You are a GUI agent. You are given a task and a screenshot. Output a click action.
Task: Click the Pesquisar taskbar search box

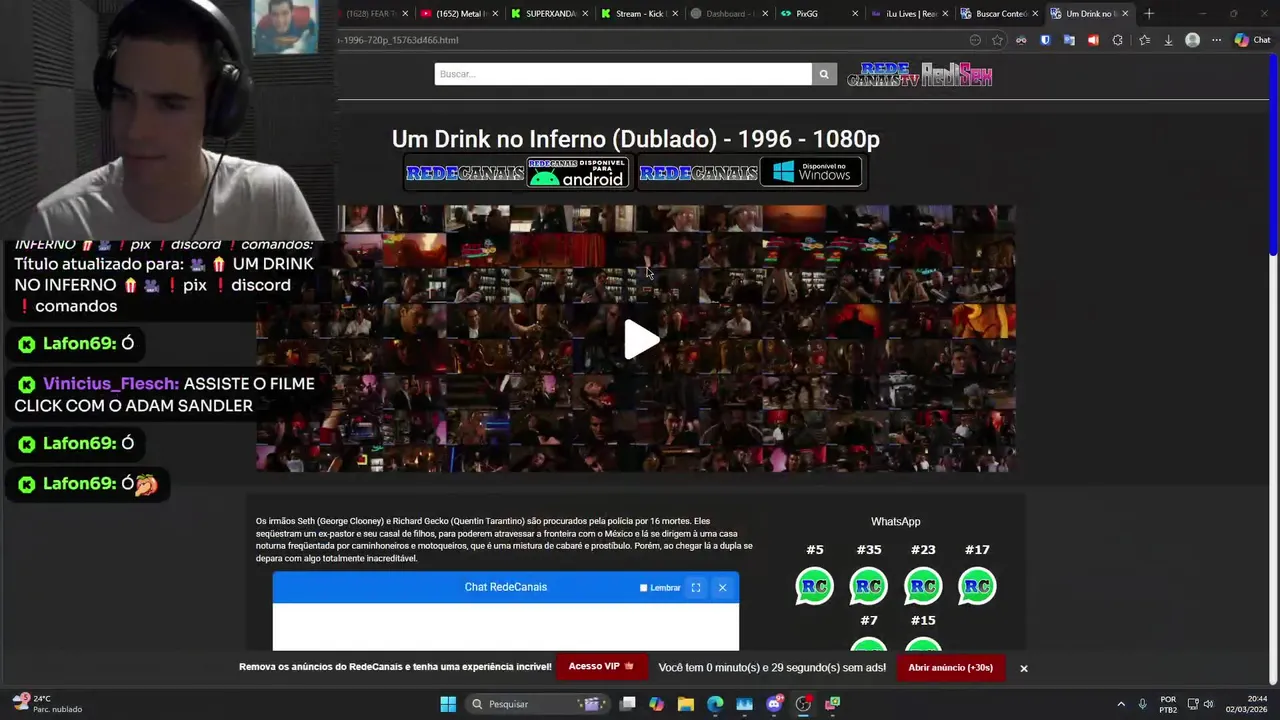click(x=538, y=704)
